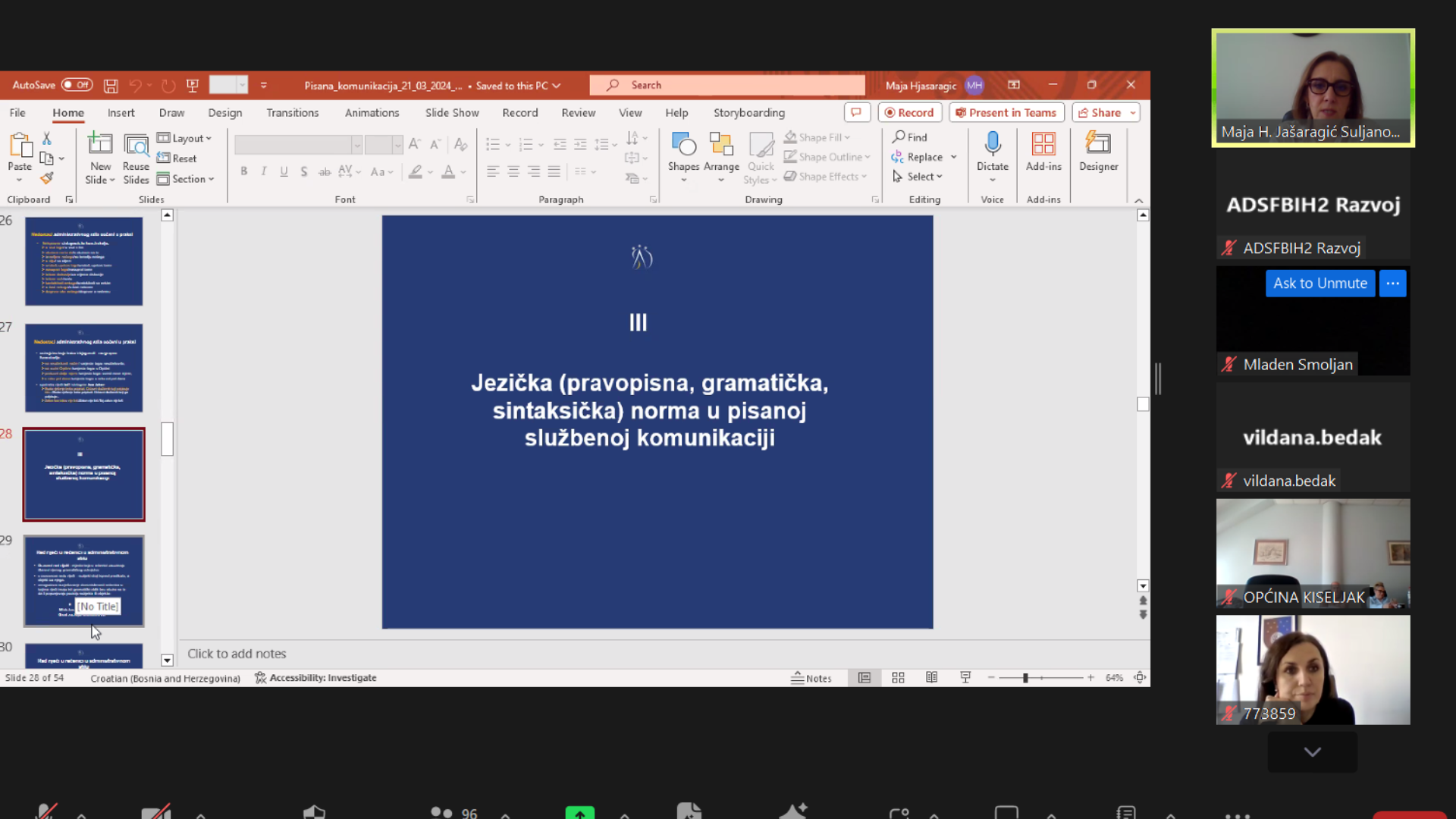Click the Redo icon in the title bar
Image resolution: width=1456 pixels, height=819 pixels.
[168, 86]
